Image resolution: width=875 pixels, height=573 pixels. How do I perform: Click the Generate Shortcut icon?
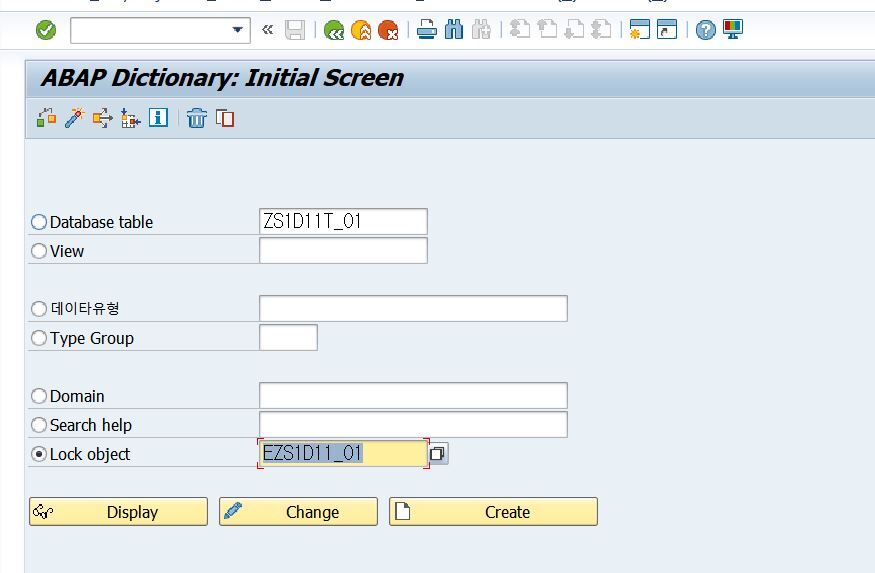click(x=667, y=30)
